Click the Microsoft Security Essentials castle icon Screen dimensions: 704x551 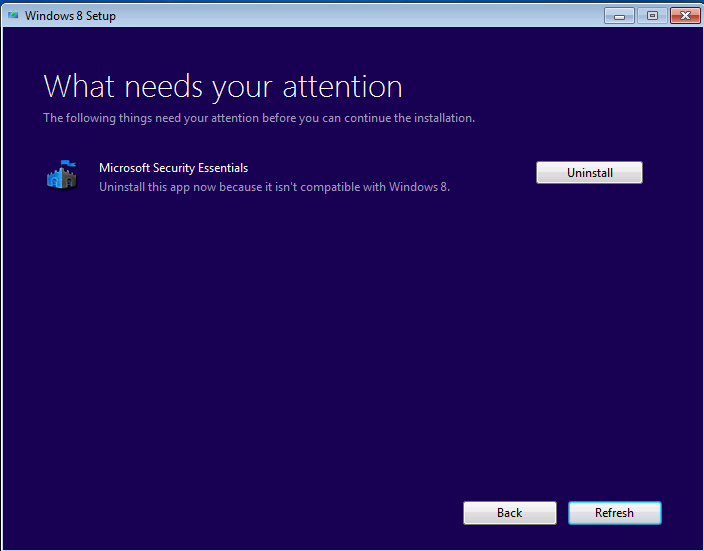pyautogui.click(x=62, y=176)
